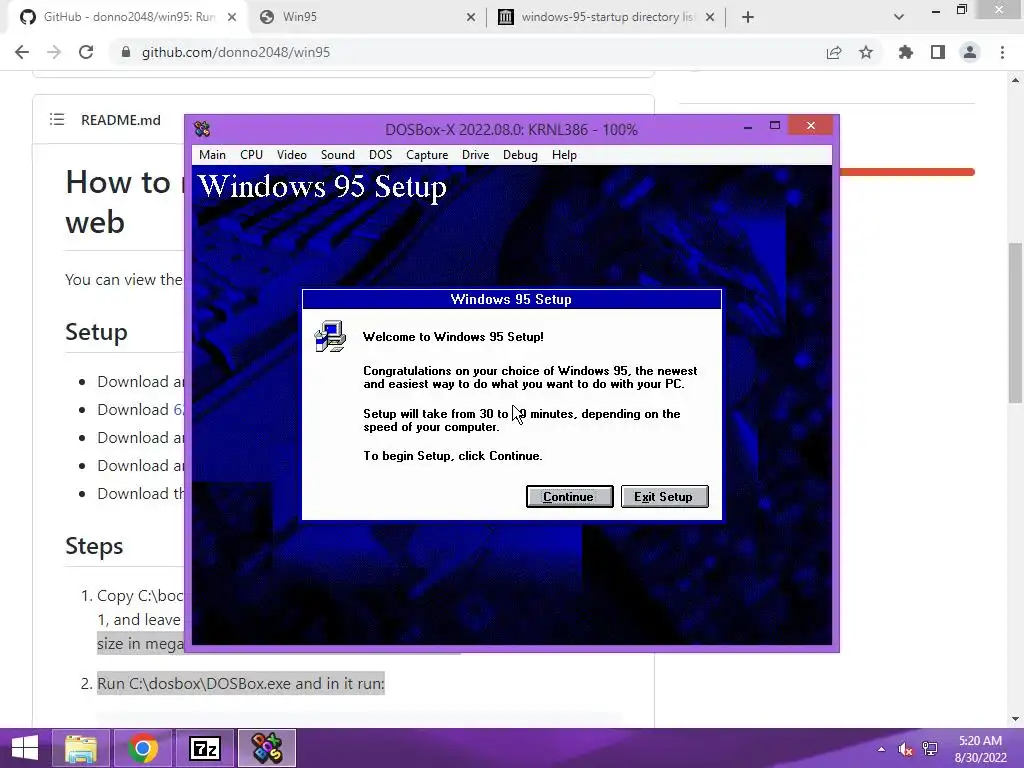Go back in browser history

[x=22, y=52]
